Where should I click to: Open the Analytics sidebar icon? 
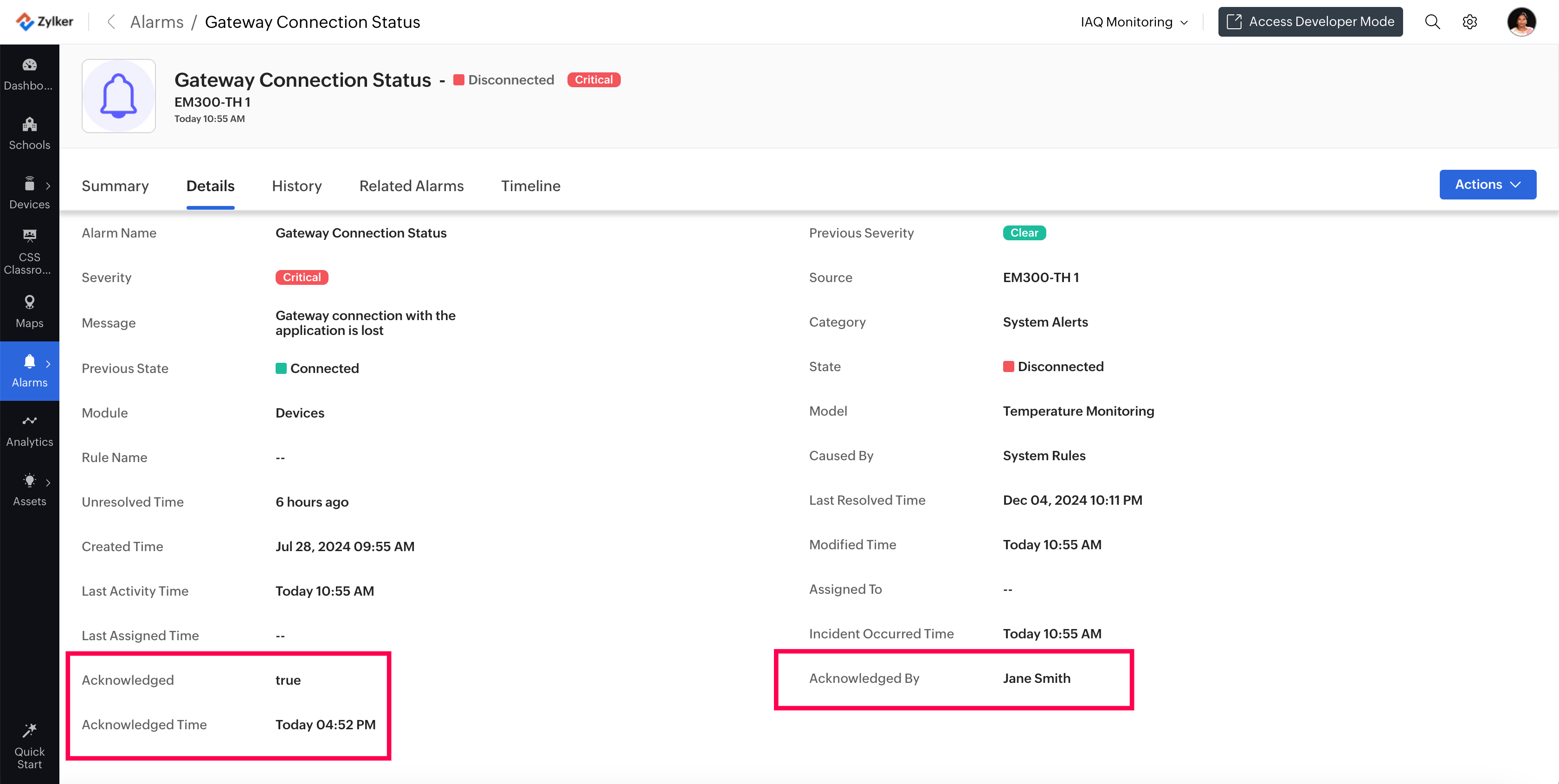coord(29,420)
